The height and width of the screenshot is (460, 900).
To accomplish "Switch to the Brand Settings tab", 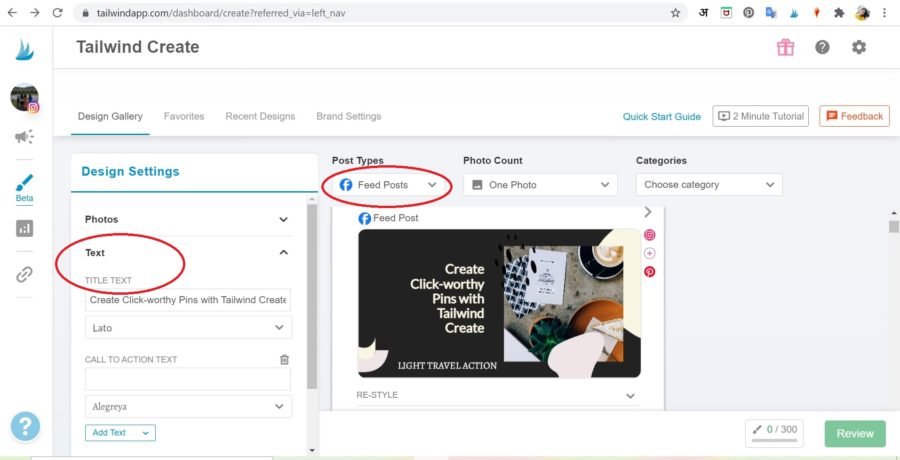I will coord(348,116).
